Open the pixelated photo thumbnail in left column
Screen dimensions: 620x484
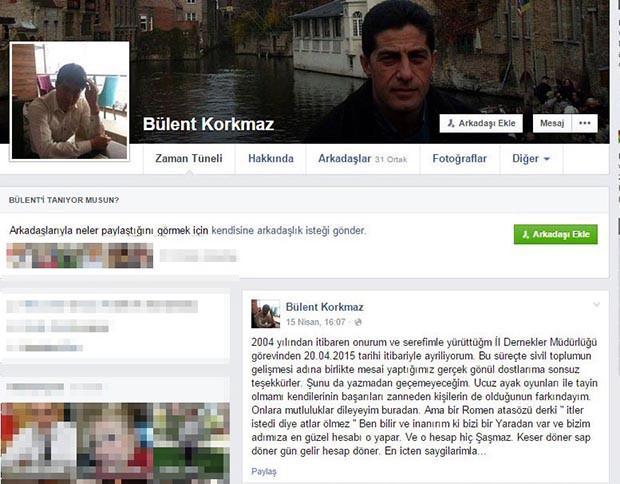point(115,443)
